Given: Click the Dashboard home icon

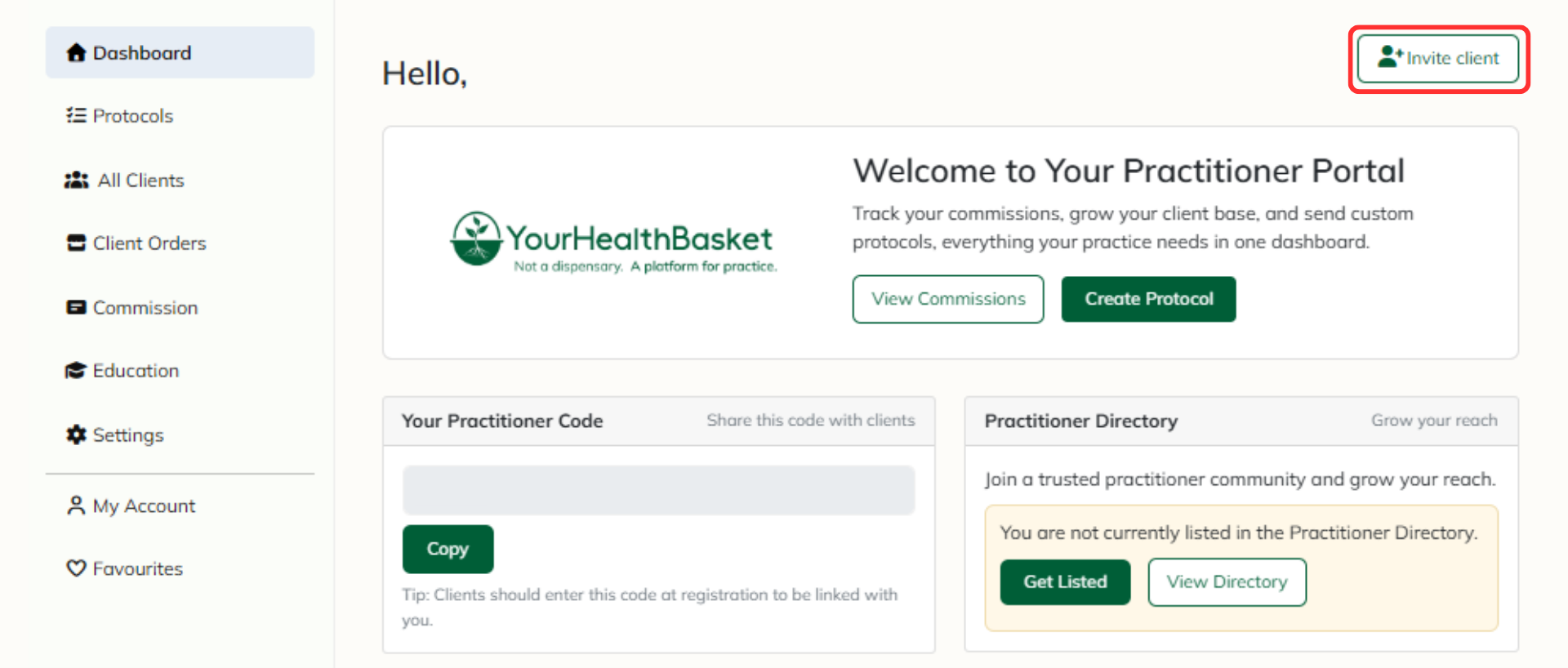Looking at the screenshot, I should pos(76,52).
